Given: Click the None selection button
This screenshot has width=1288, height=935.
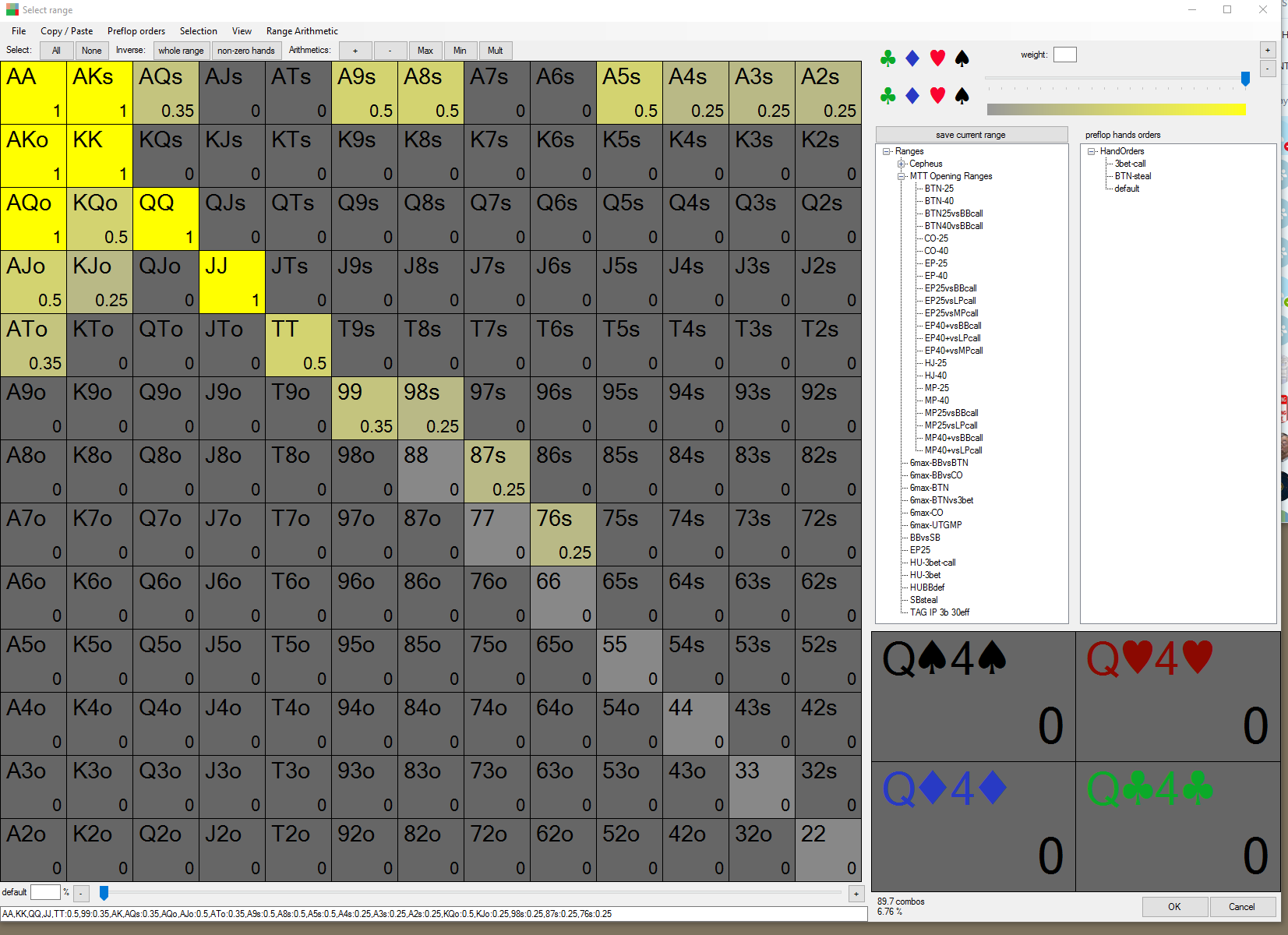Looking at the screenshot, I should point(92,51).
